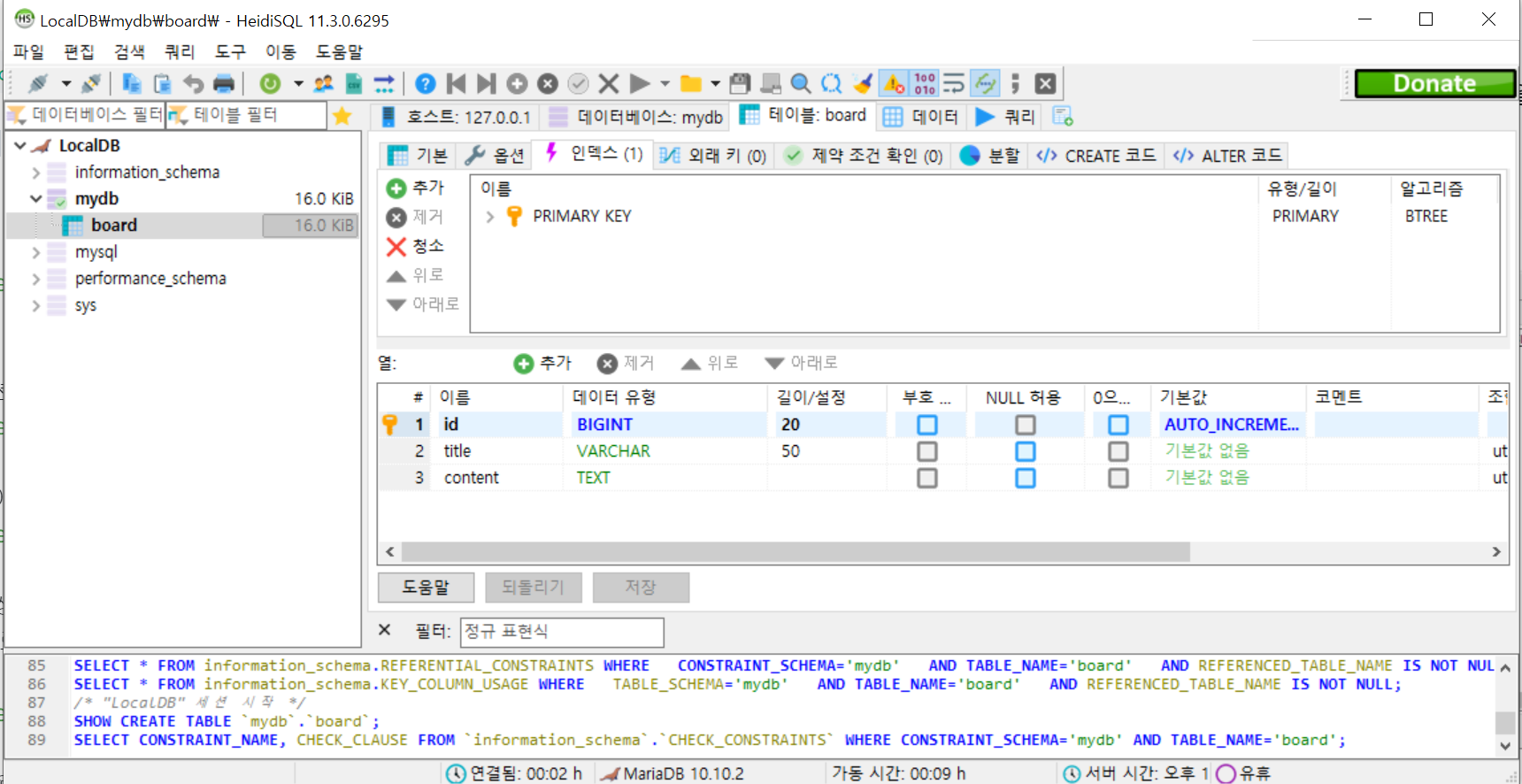The image size is (1522, 784).
Task: Toggle the binary 100 010 display icon
Action: (x=925, y=83)
